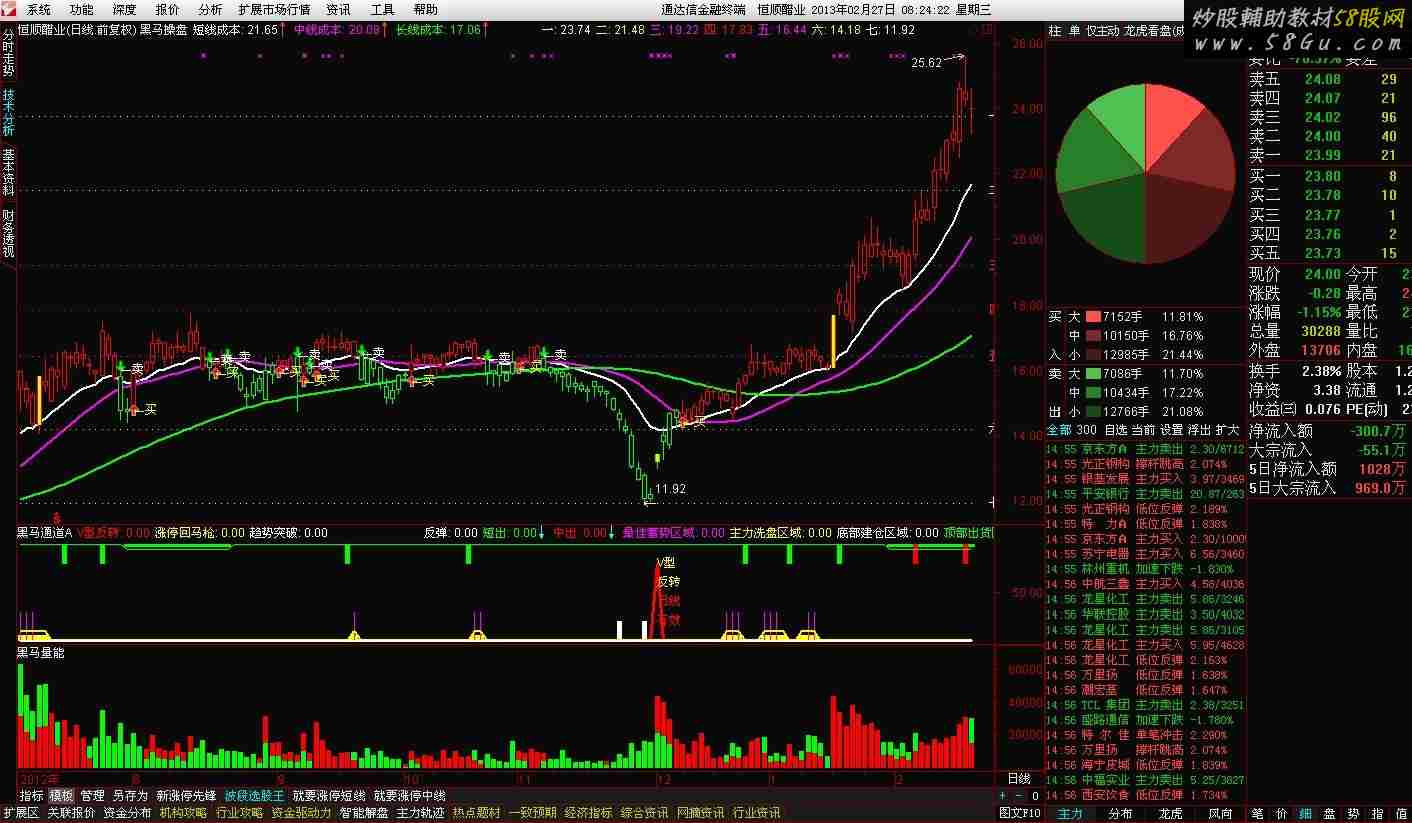
Task: Open the 功能 menu
Action: tap(82, 9)
